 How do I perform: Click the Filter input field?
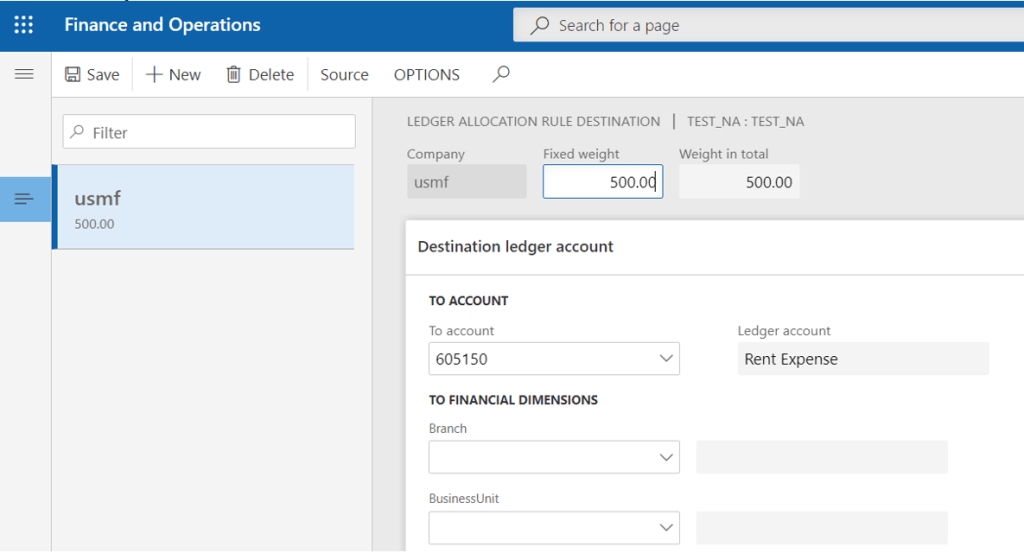tap(209, 132)
